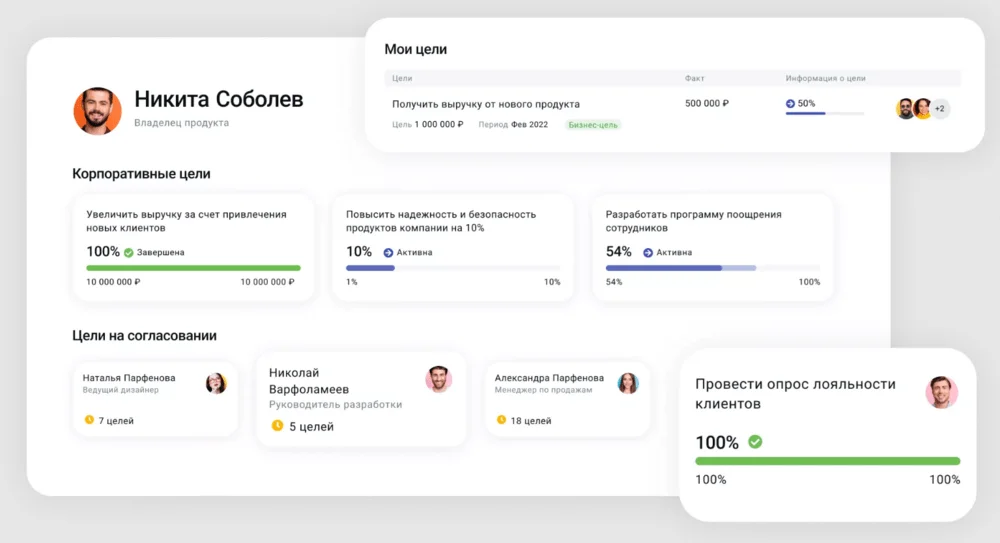Click the Цель 1 000 000 ₽ value
The height and width of the screenshot is (543, 1000).
click(x=427, y=124)
